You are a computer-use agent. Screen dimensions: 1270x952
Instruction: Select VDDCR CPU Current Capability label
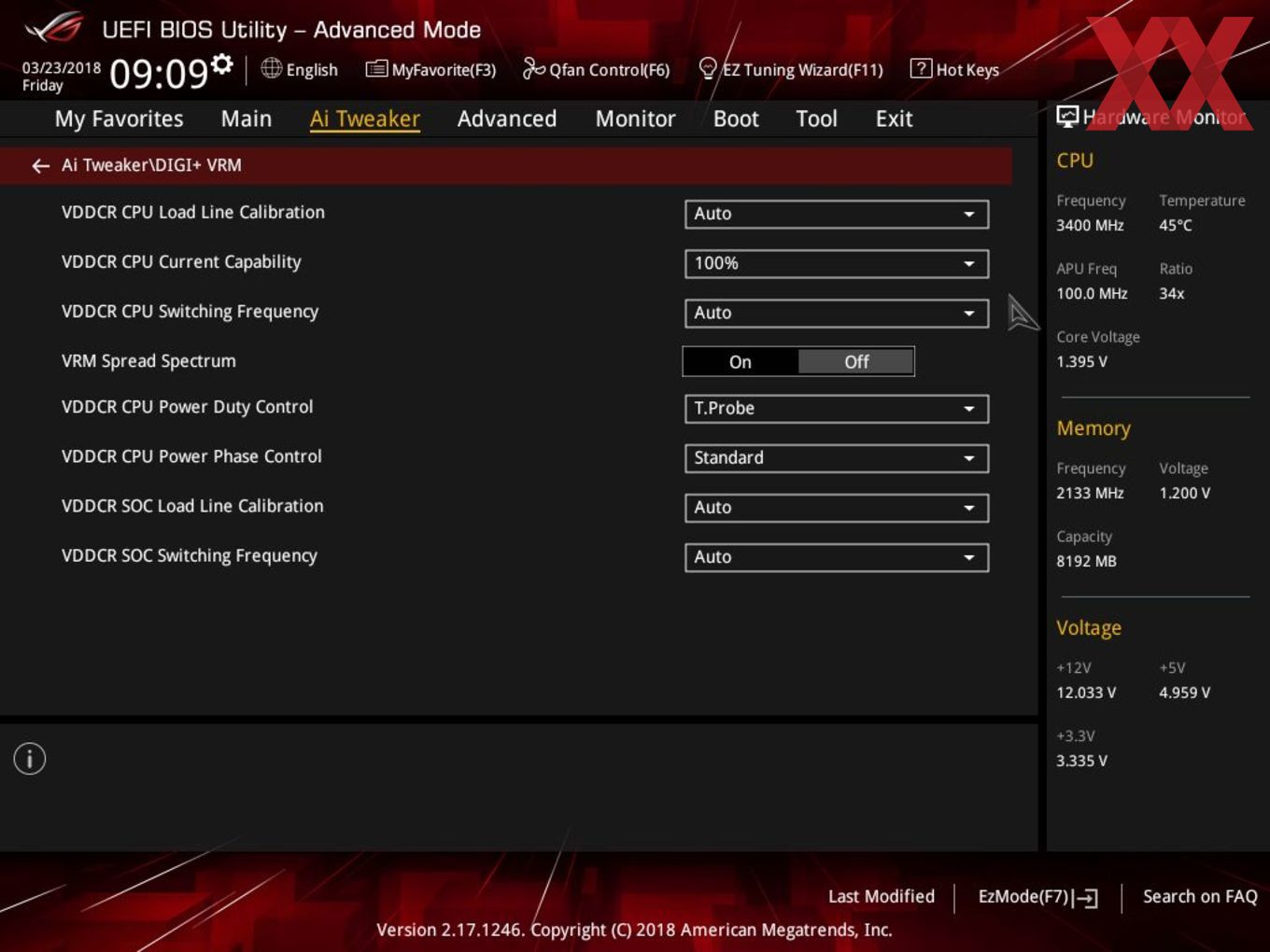[181, 262]
